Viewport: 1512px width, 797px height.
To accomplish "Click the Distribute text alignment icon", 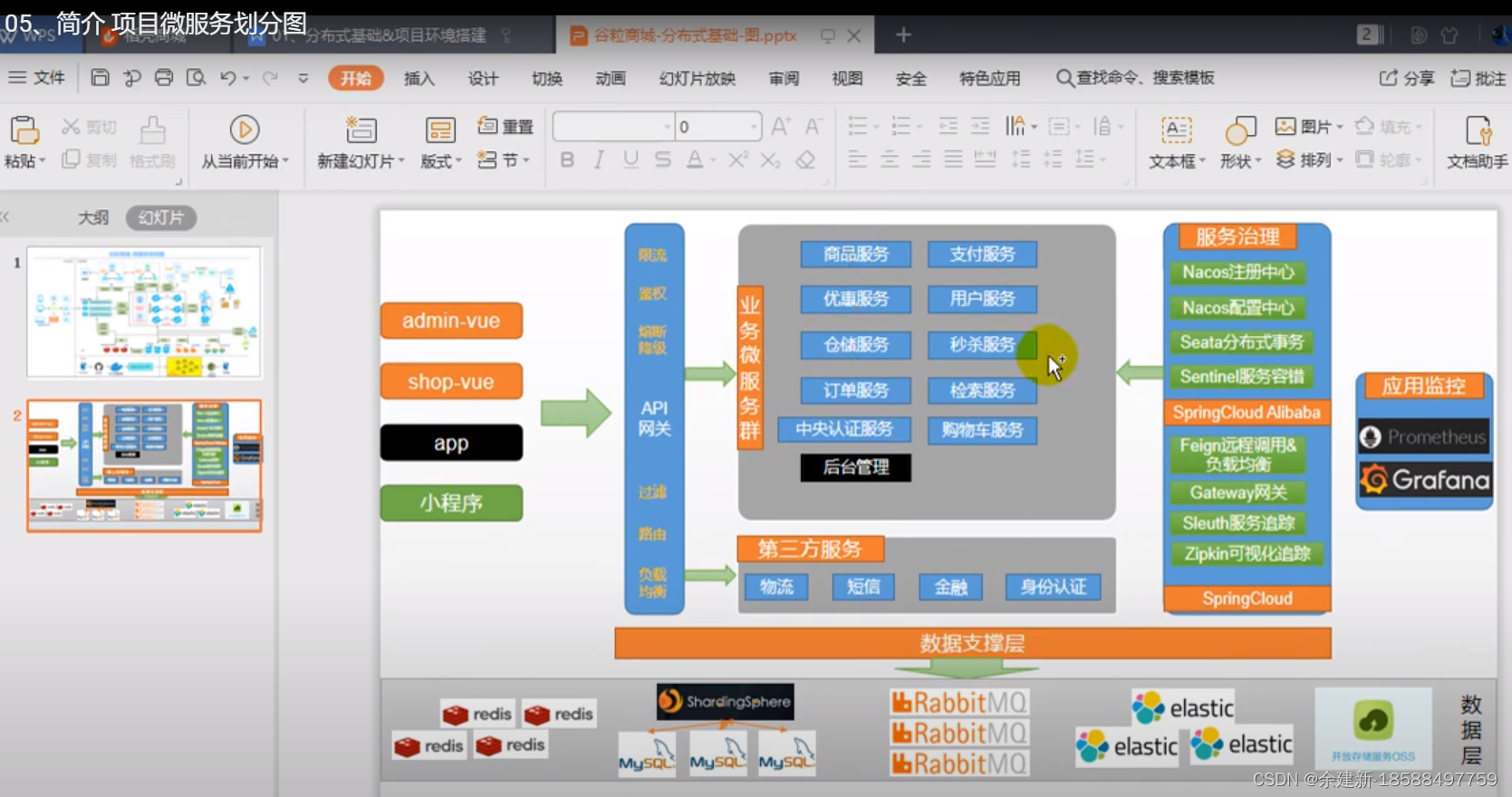I will (x=985, y=160).
